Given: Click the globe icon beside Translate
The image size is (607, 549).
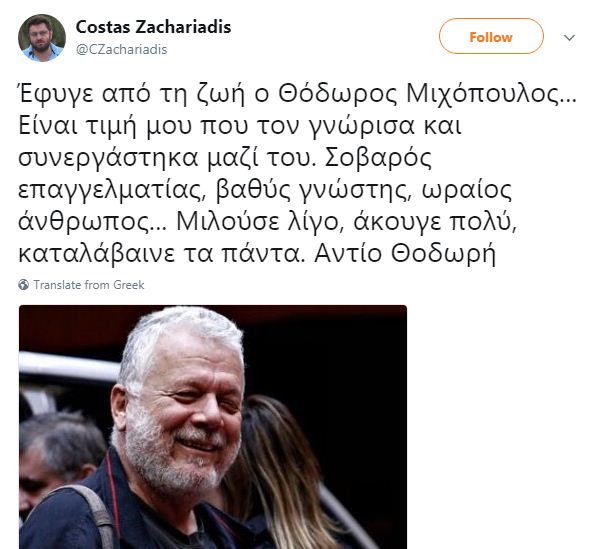Looking at the screenshot, I should (x=24, y=285).
